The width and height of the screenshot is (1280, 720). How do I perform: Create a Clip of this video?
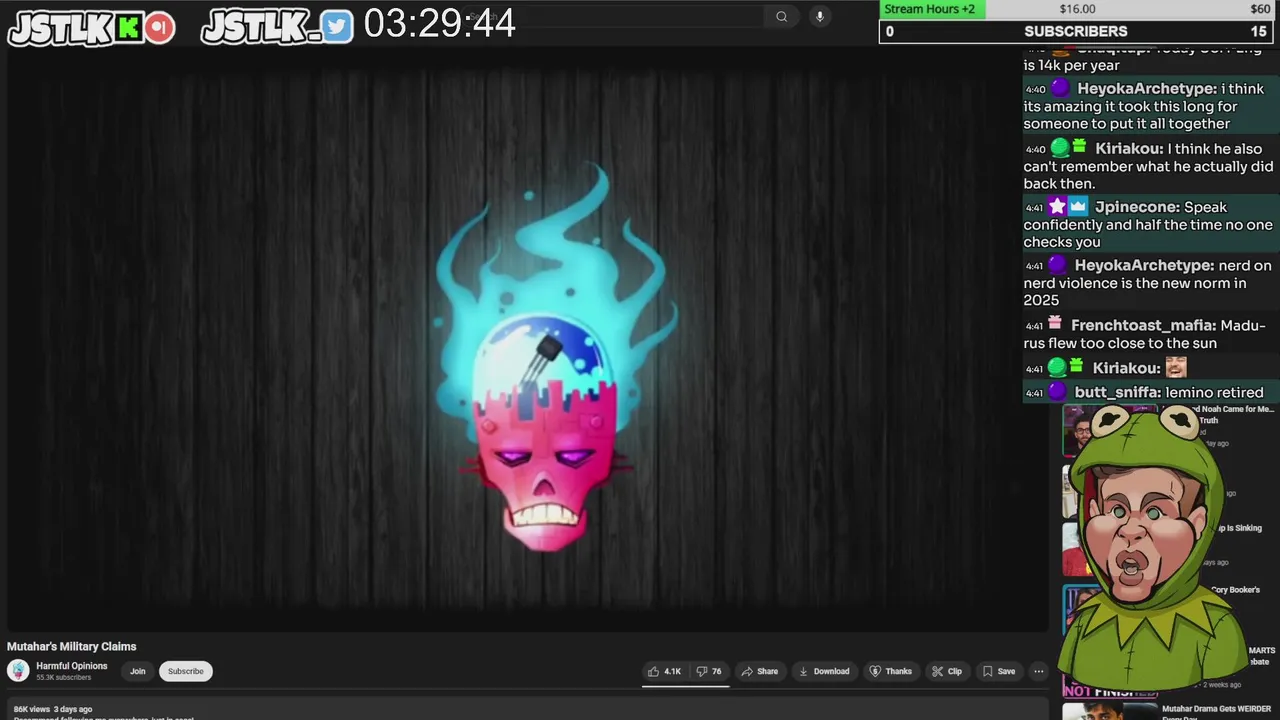(x=947, y=671)
